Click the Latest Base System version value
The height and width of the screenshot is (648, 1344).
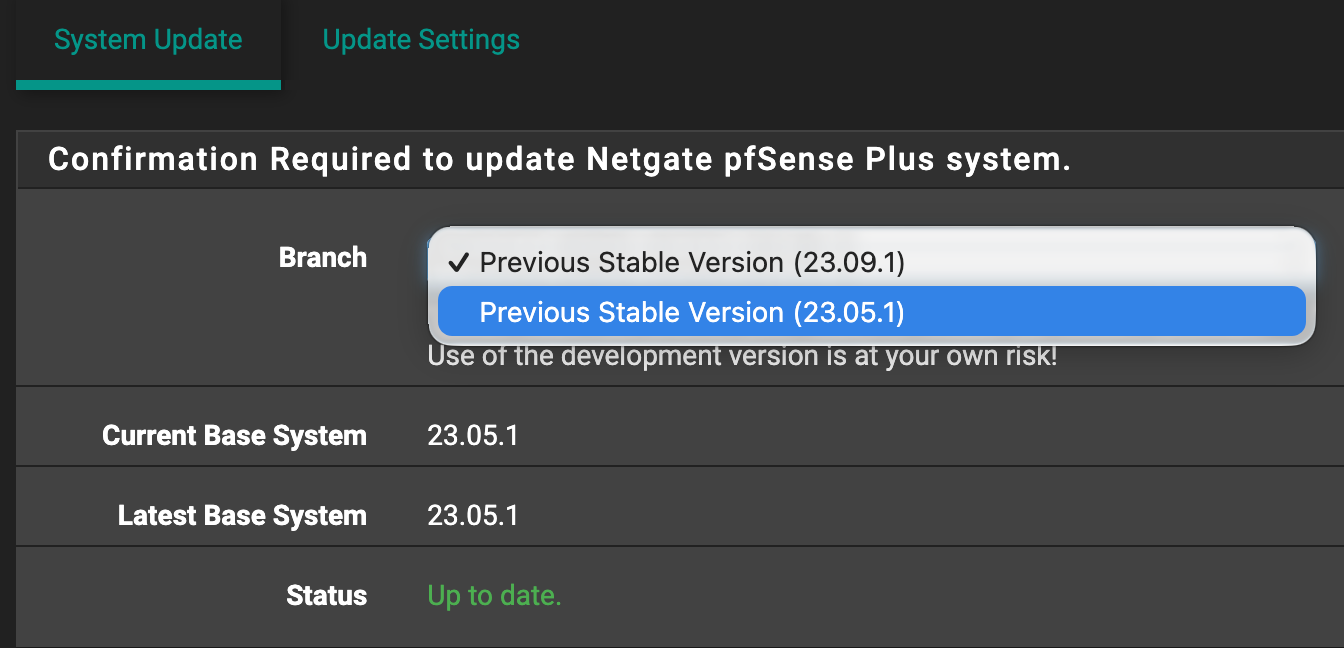pos(472,516)
